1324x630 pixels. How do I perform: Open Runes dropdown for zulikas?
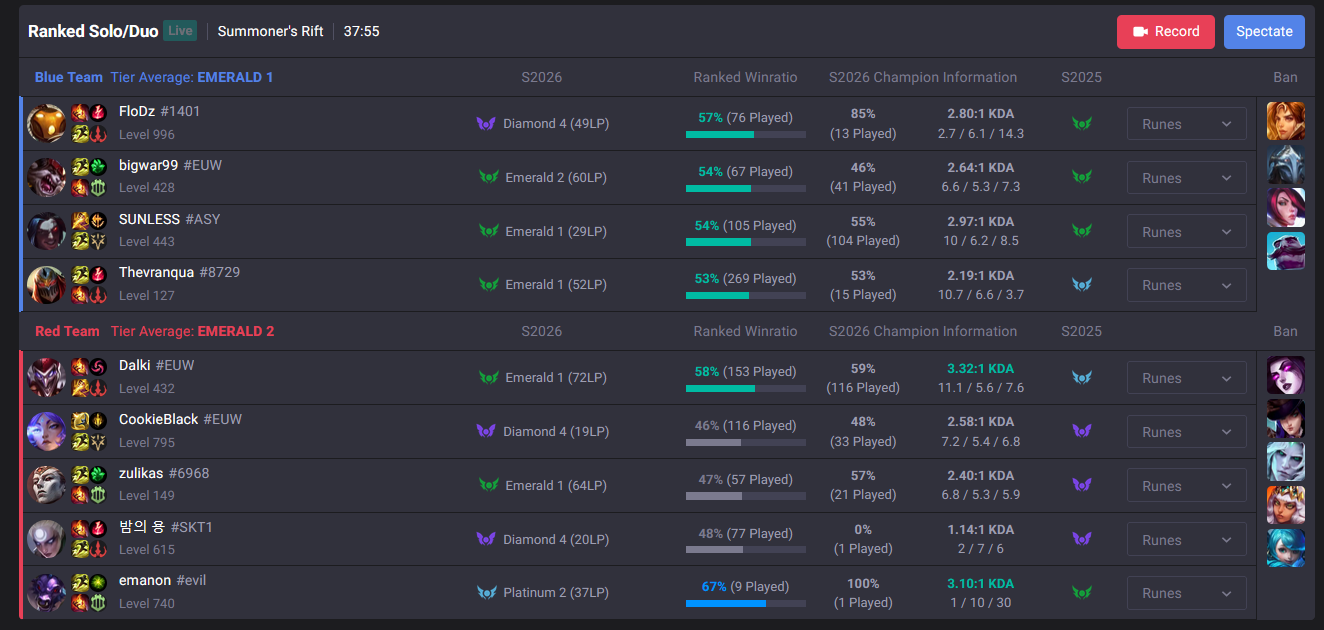pos(1186,486)
